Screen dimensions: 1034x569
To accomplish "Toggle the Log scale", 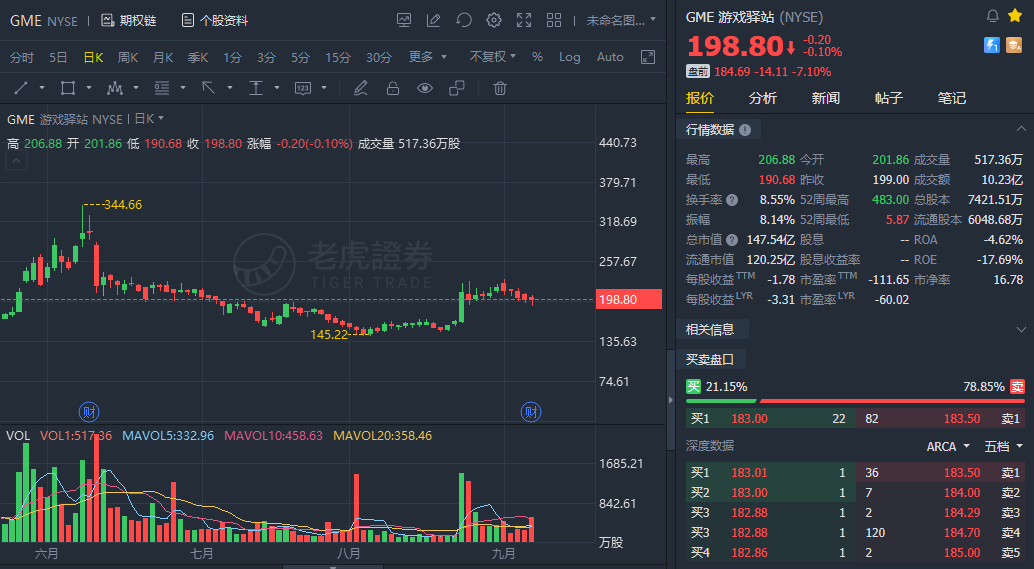I will pos(570,57).
